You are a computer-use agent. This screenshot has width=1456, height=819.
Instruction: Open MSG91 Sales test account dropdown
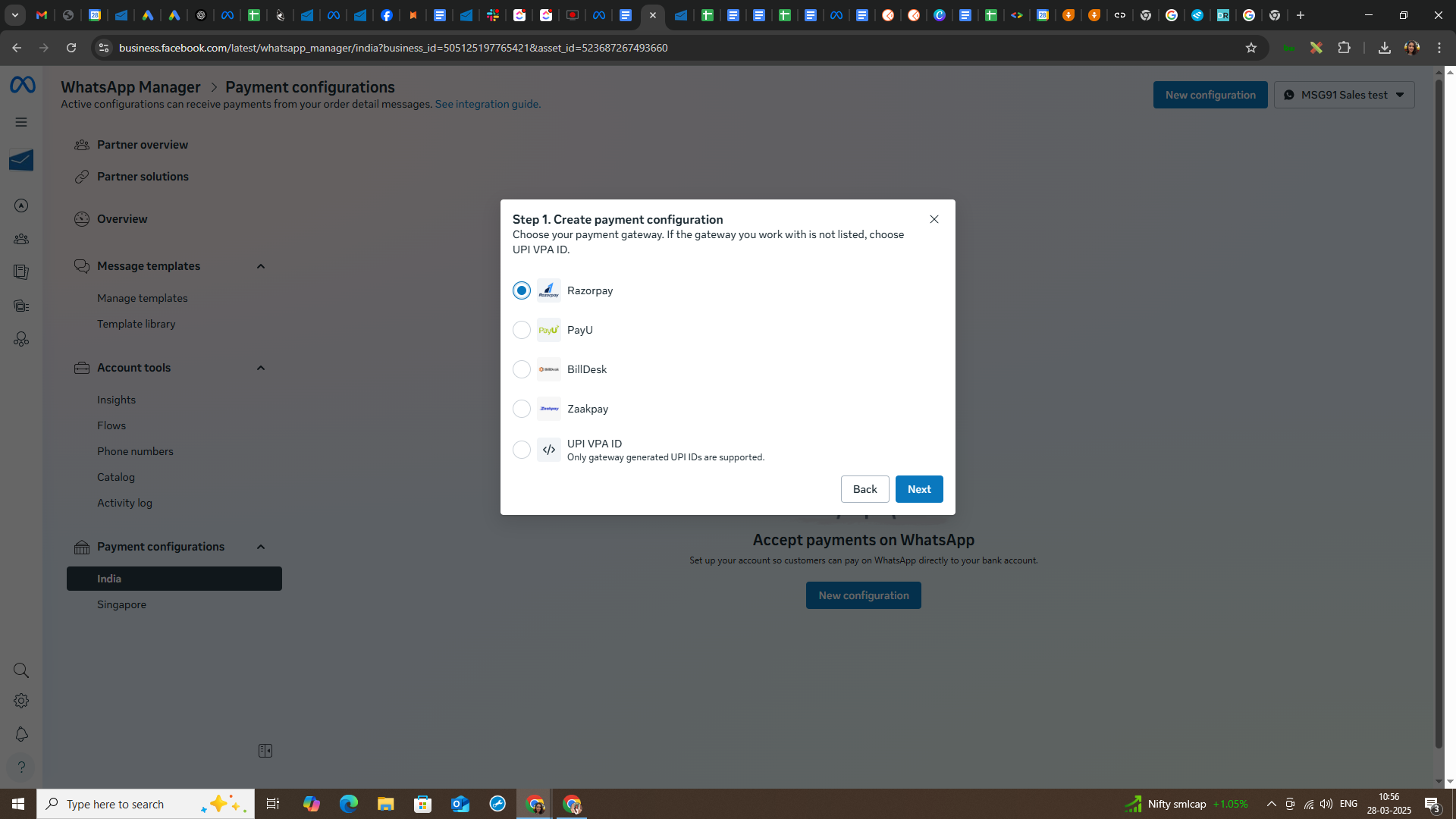coord(1344,95)
